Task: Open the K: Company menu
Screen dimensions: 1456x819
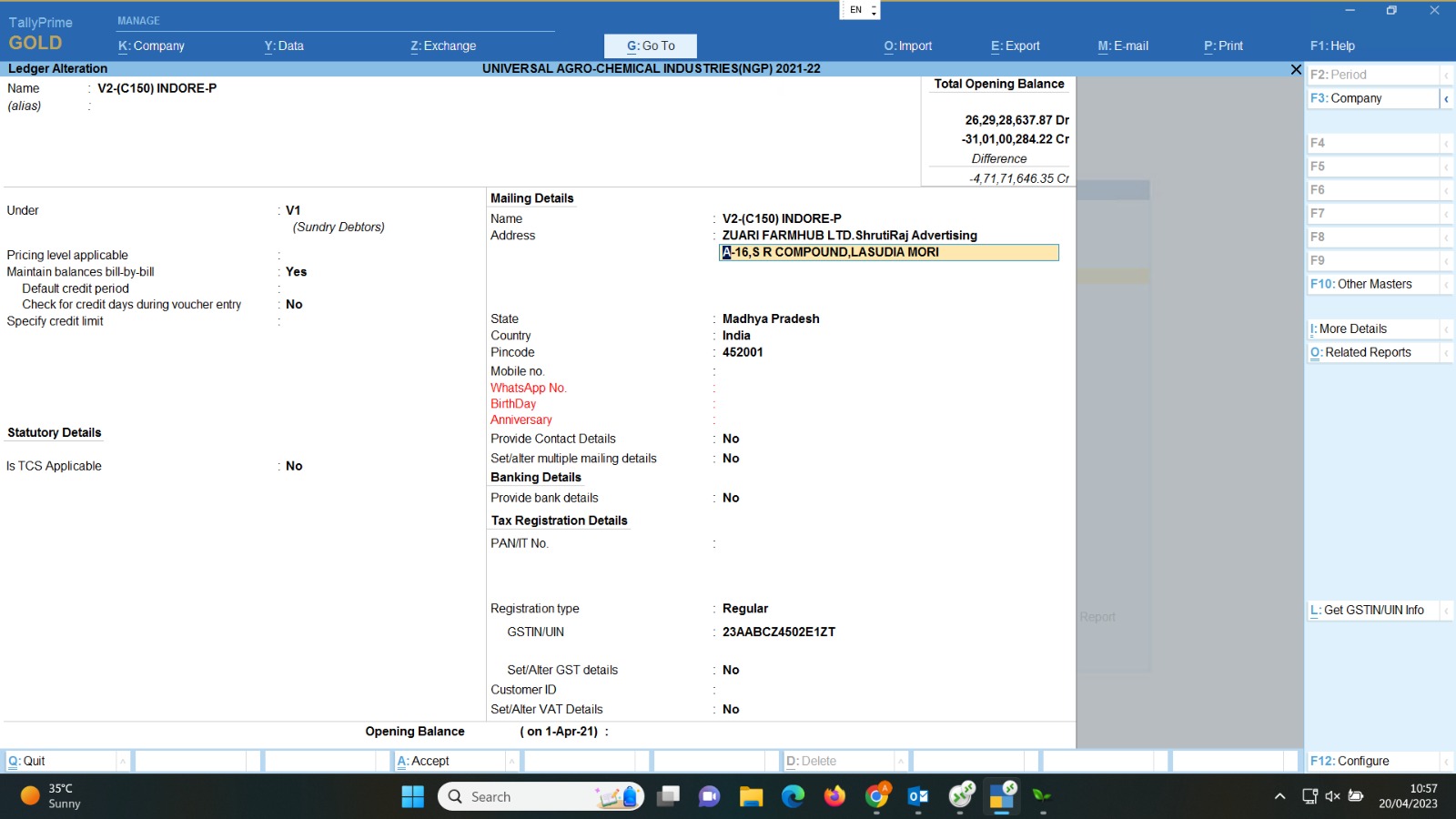Action: click(151, 46)
